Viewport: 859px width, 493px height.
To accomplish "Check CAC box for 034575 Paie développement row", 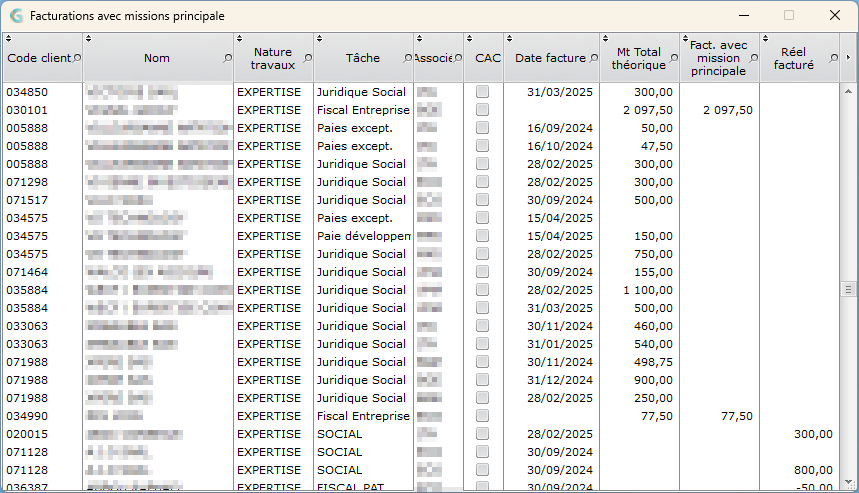I will (482, 236).
